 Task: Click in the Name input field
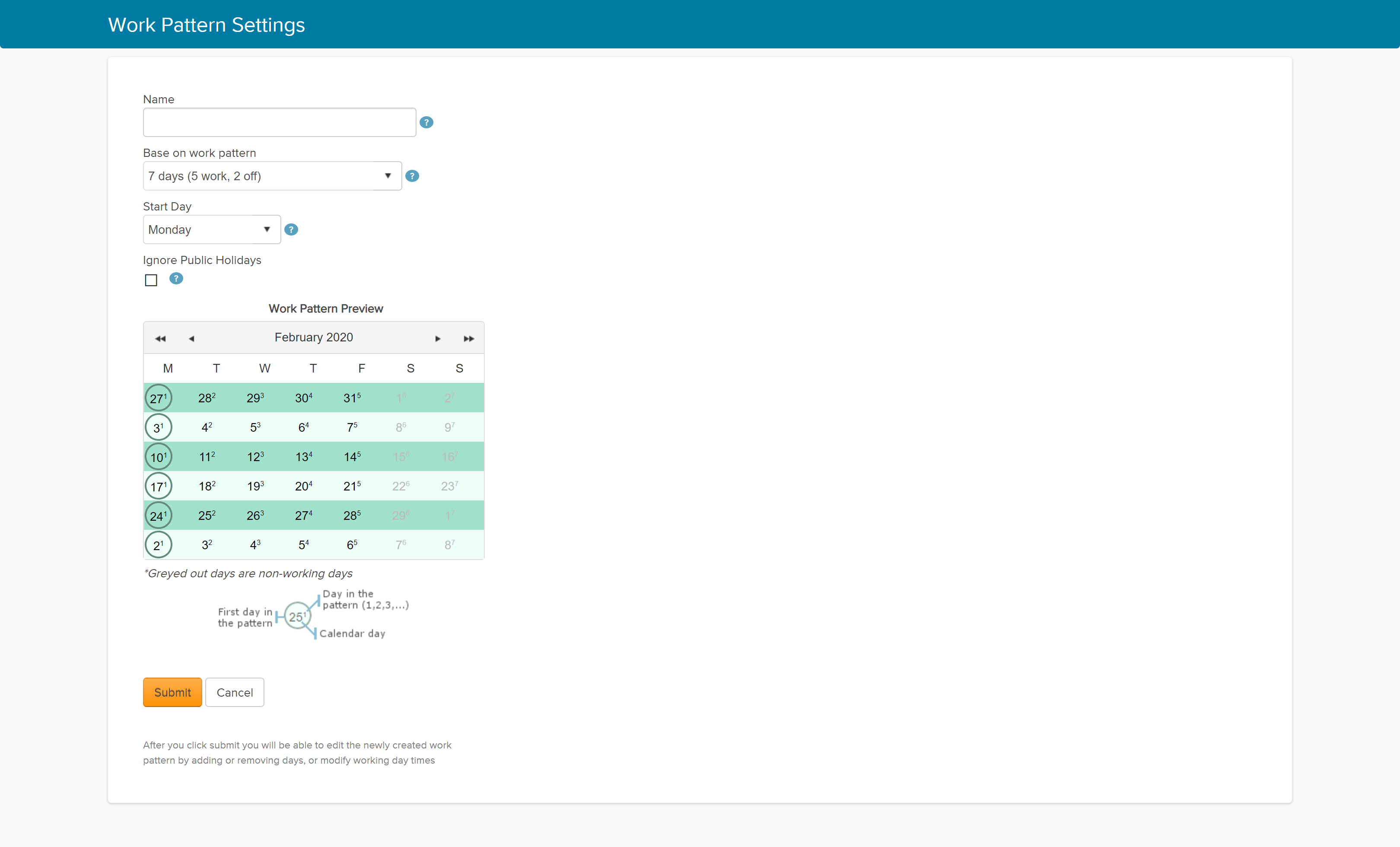[280, 122]
